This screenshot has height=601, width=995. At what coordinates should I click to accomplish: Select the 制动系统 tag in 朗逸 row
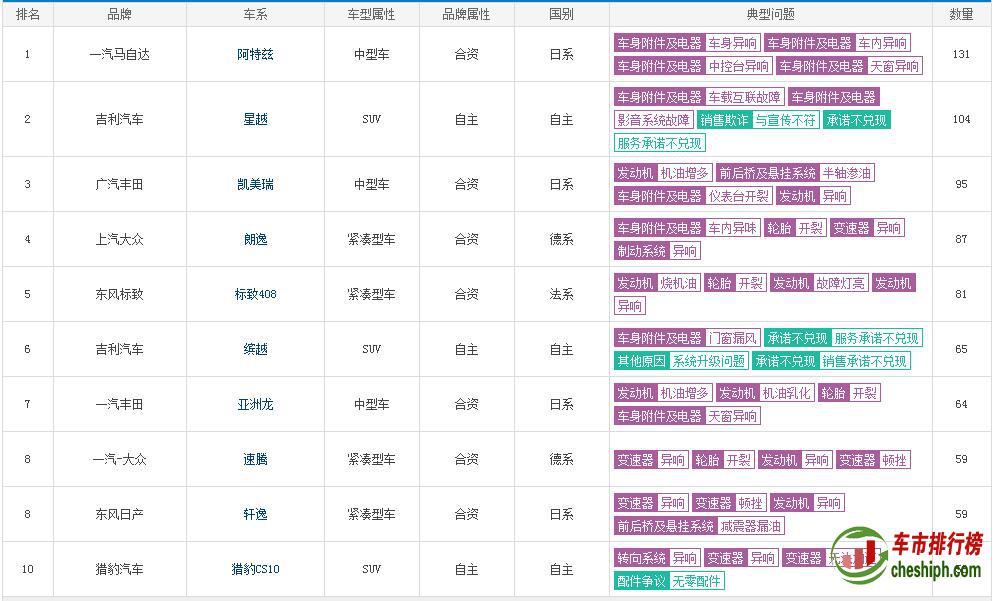tap(642, 251)
